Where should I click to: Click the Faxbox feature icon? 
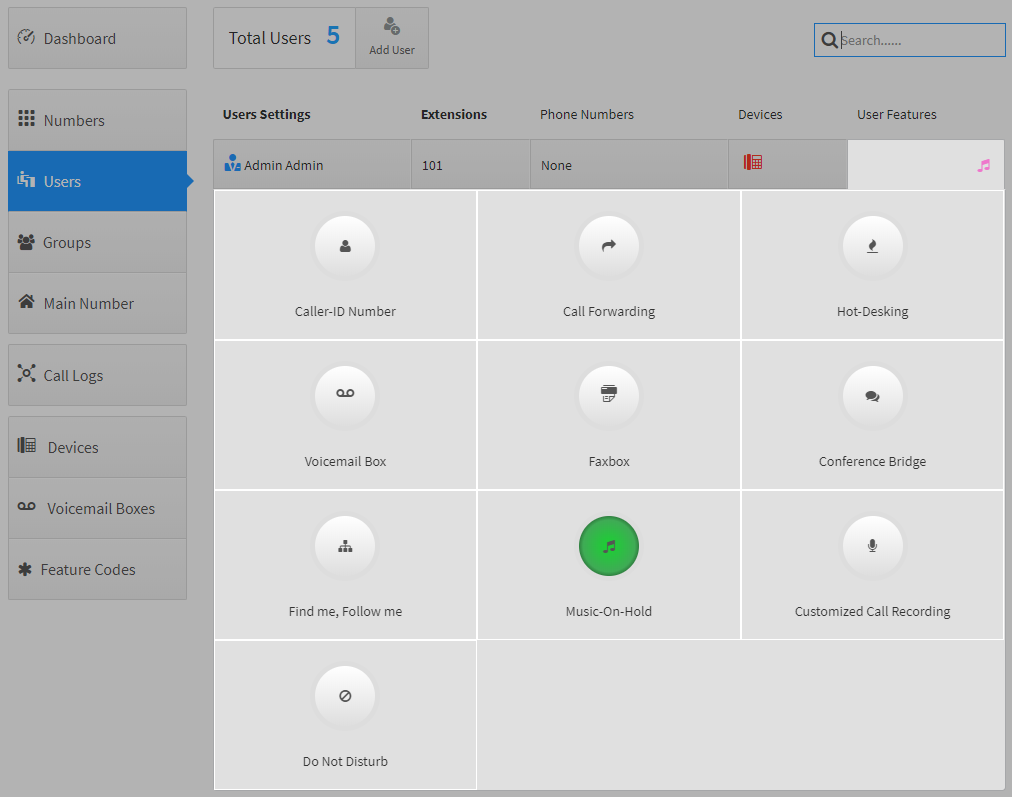point(609,396)
